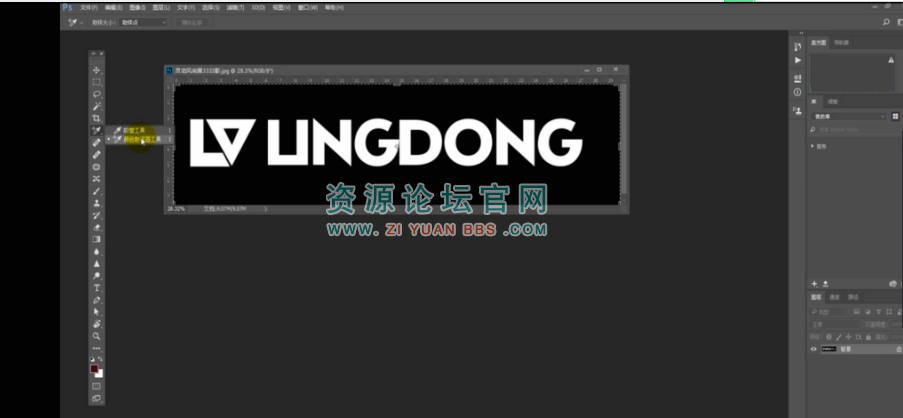Collapse the toolbar double-arrow button
The width and height of the screenshot is (903, 418).
pos(93,54)
